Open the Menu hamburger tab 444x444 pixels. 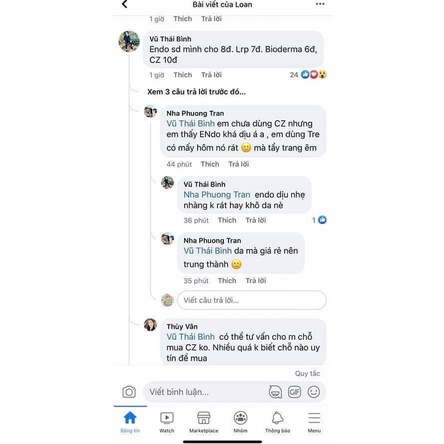pos(314,422)
